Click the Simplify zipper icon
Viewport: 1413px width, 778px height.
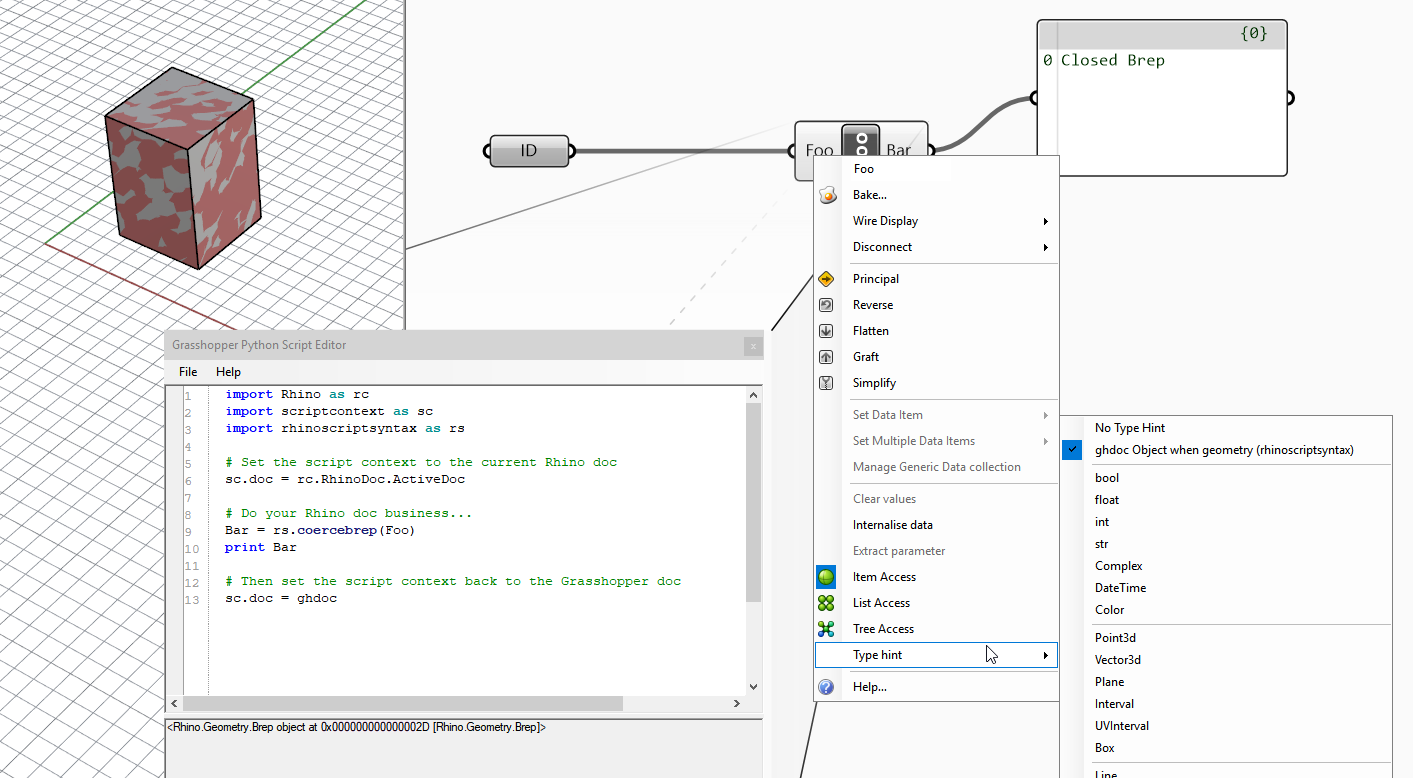[x=826, y=382]
